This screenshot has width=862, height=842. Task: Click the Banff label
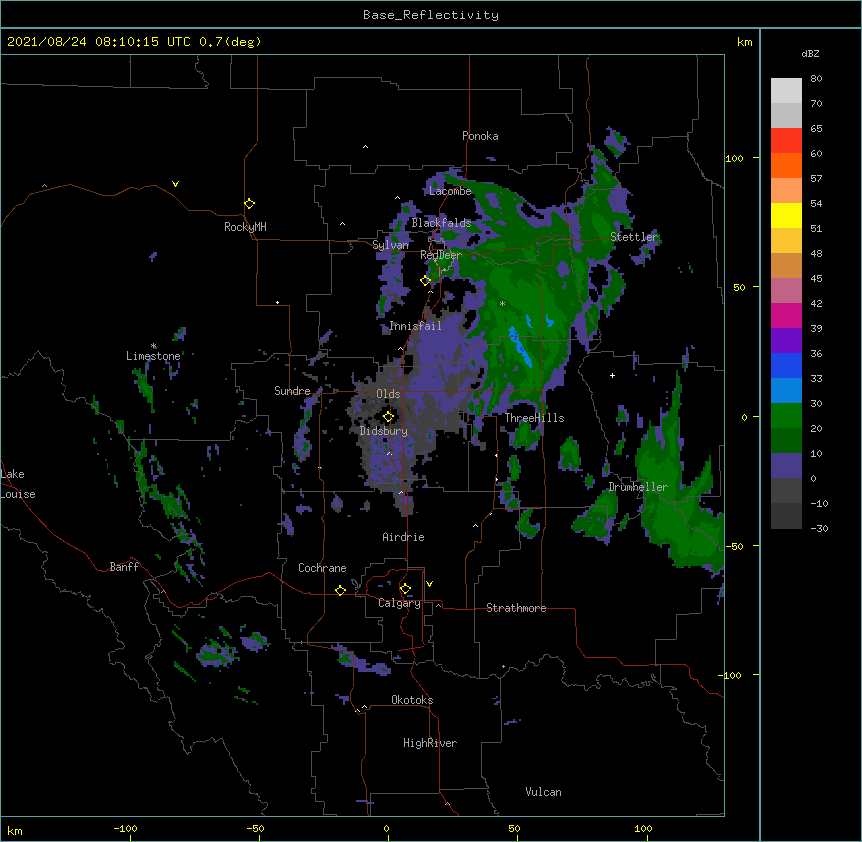[x=124, y=567]
